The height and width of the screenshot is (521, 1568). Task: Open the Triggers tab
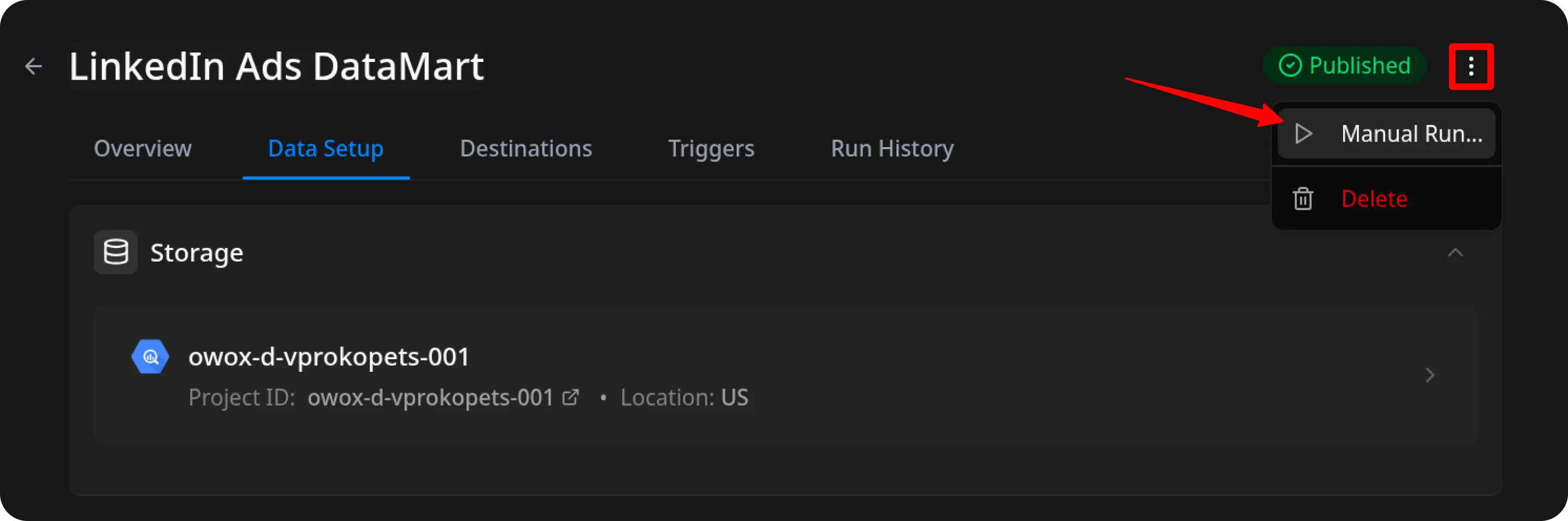click(x=711, y=149)
